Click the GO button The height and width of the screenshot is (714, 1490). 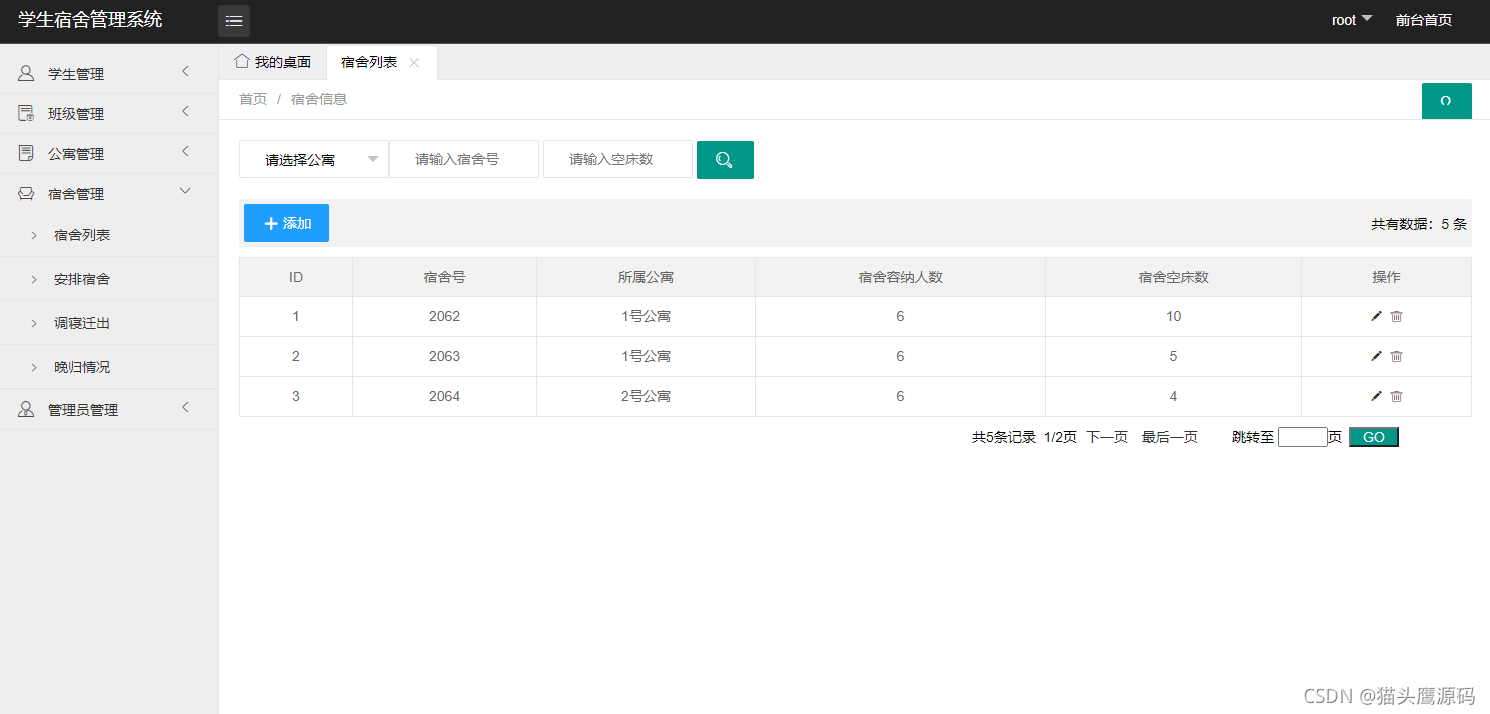(x=1374, y=437)
